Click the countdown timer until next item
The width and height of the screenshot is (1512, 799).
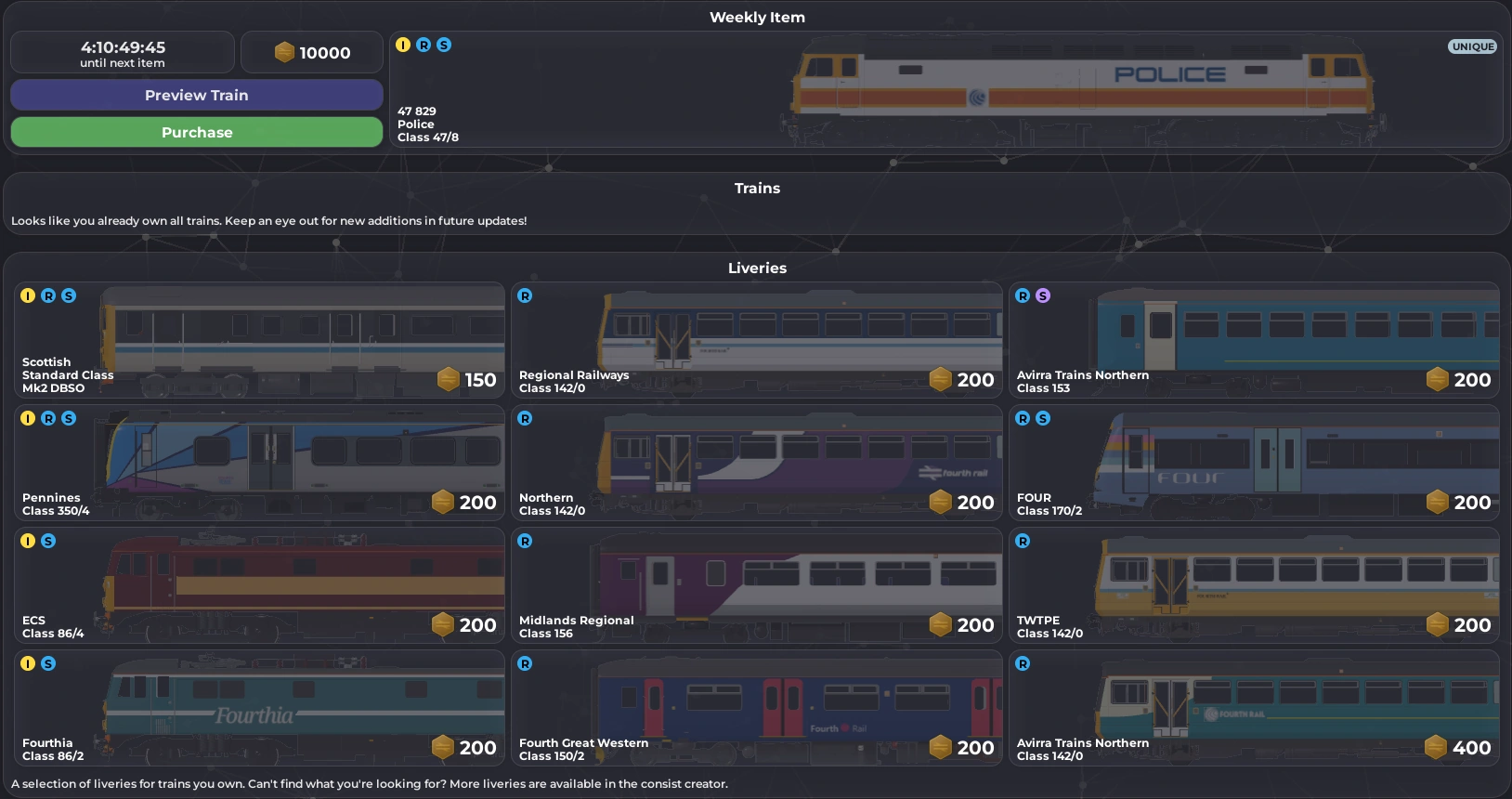[x=123, y=53]
